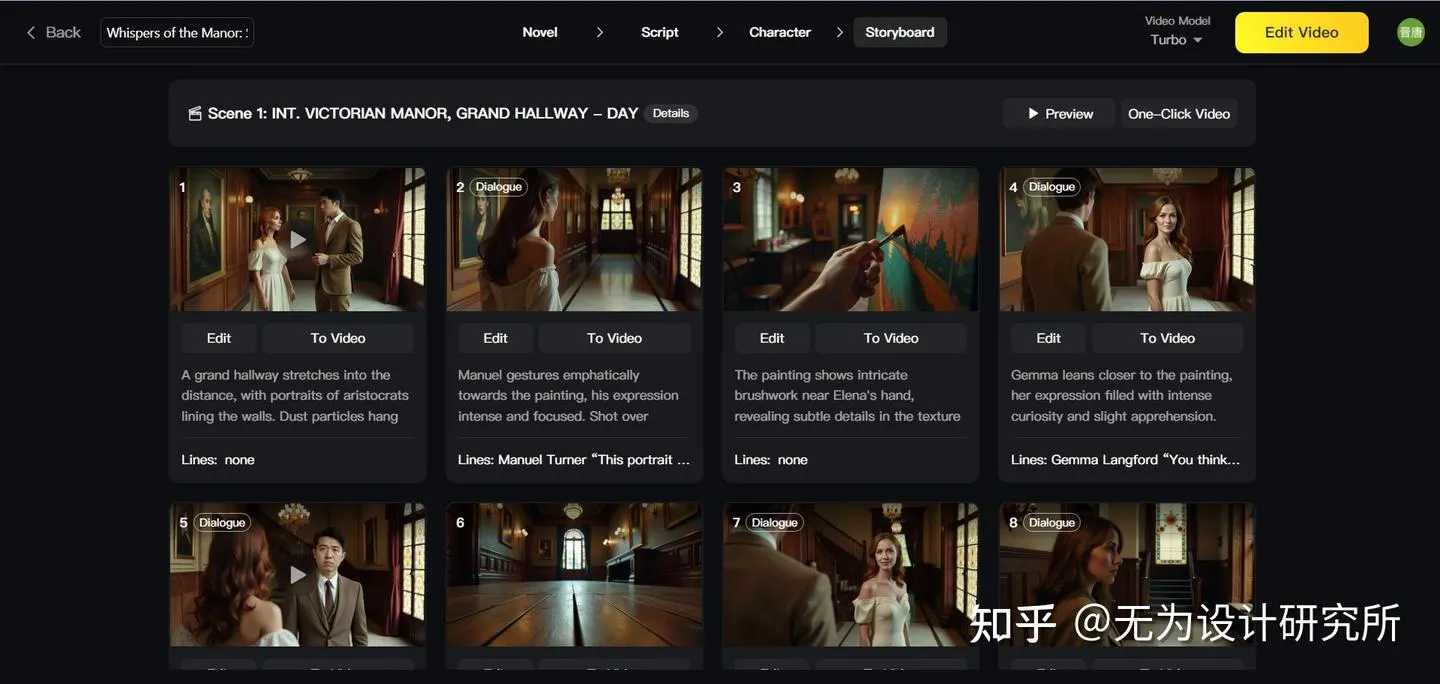1440x684 pixels.
Task: Open the Novel step
Action: 540,33
